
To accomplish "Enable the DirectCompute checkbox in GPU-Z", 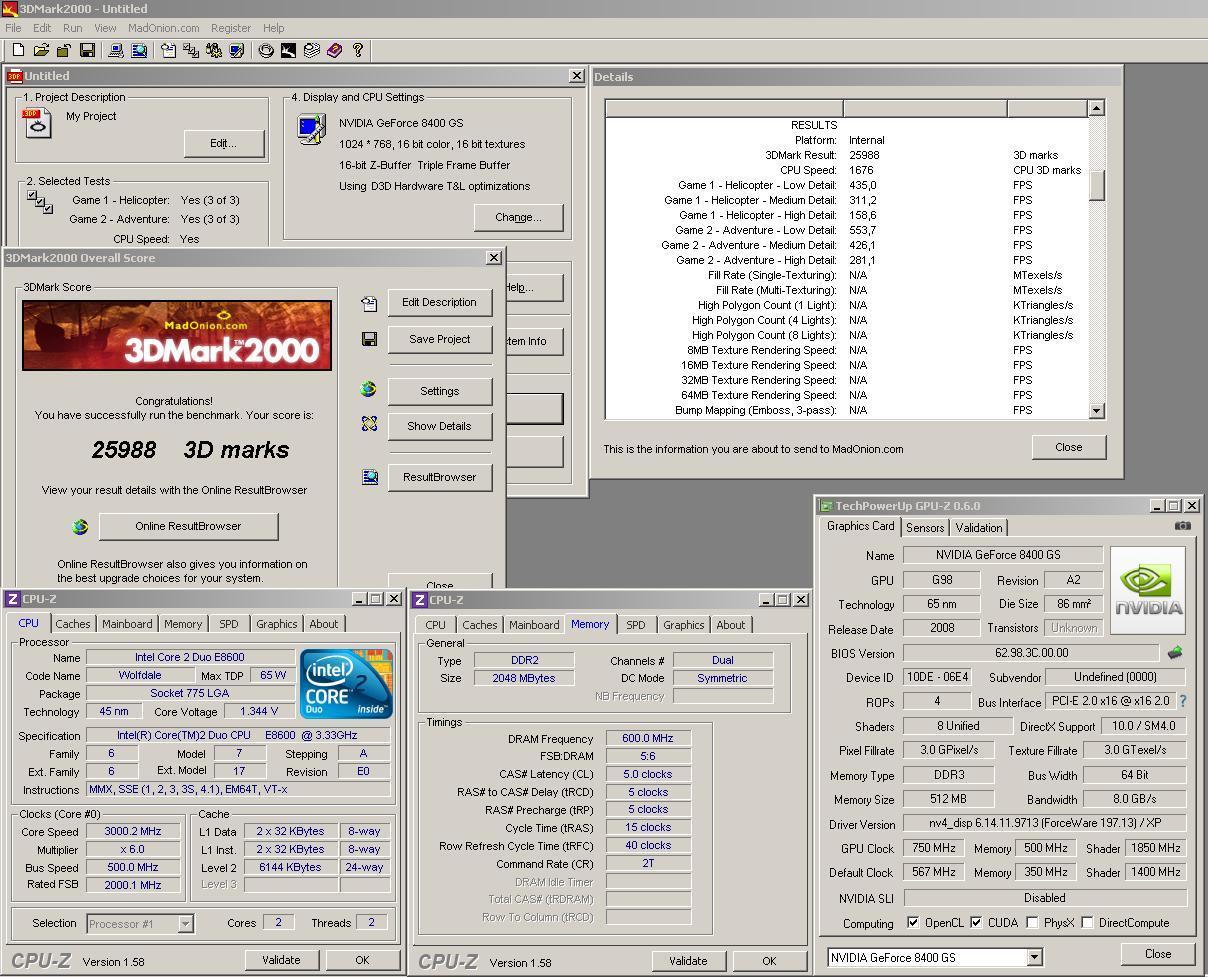I will coord(1087,922).
